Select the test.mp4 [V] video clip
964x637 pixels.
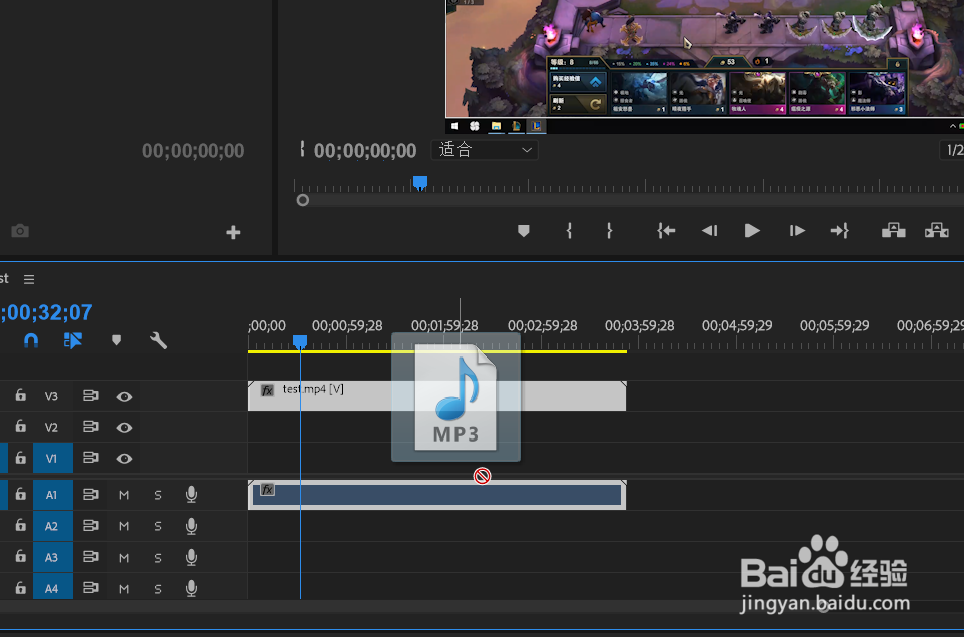pyautogui.click(x=437, y=396)
